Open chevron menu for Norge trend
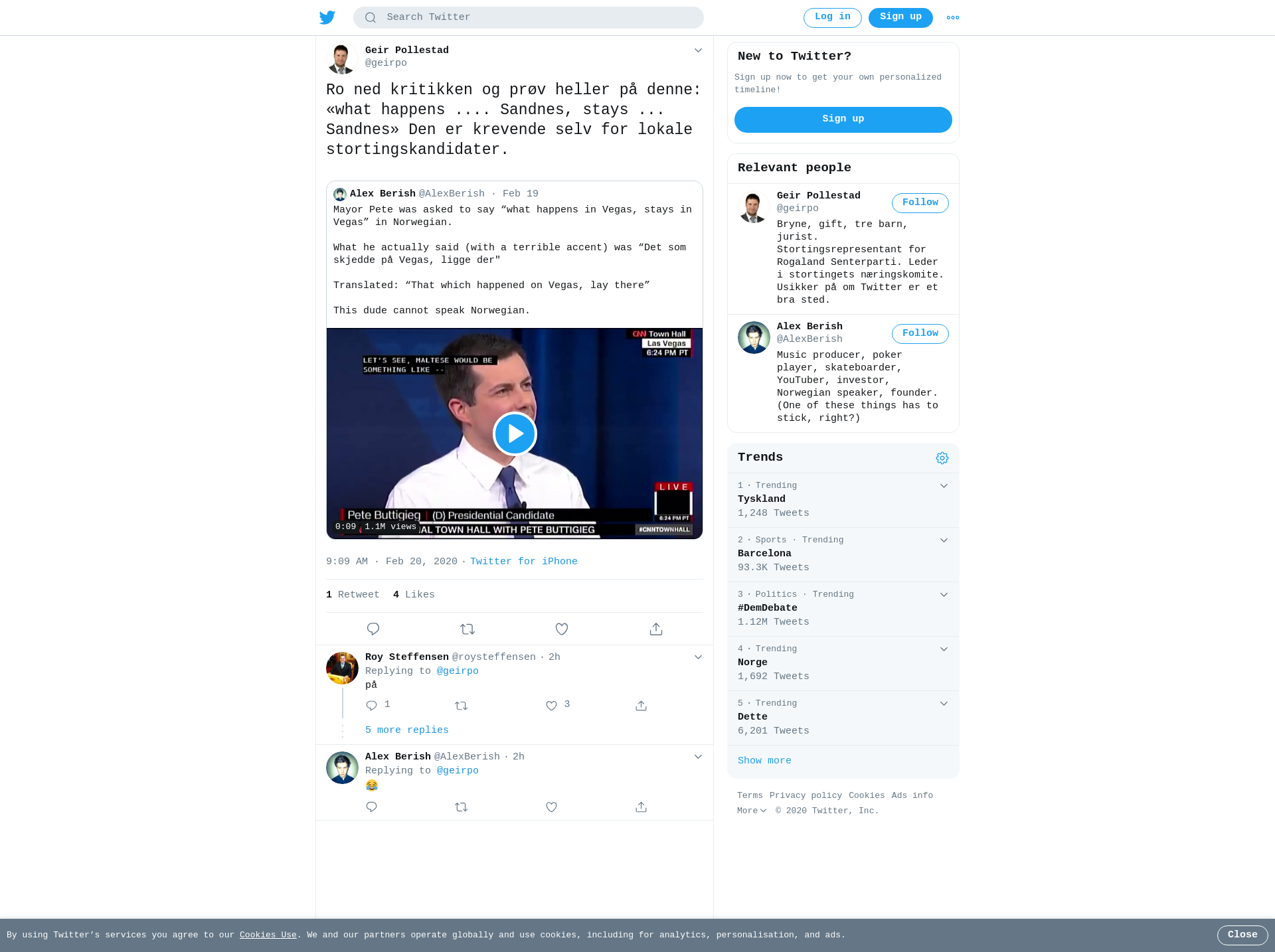Image resolution: width=1275 pixels, height=952 pixels. 944,649
